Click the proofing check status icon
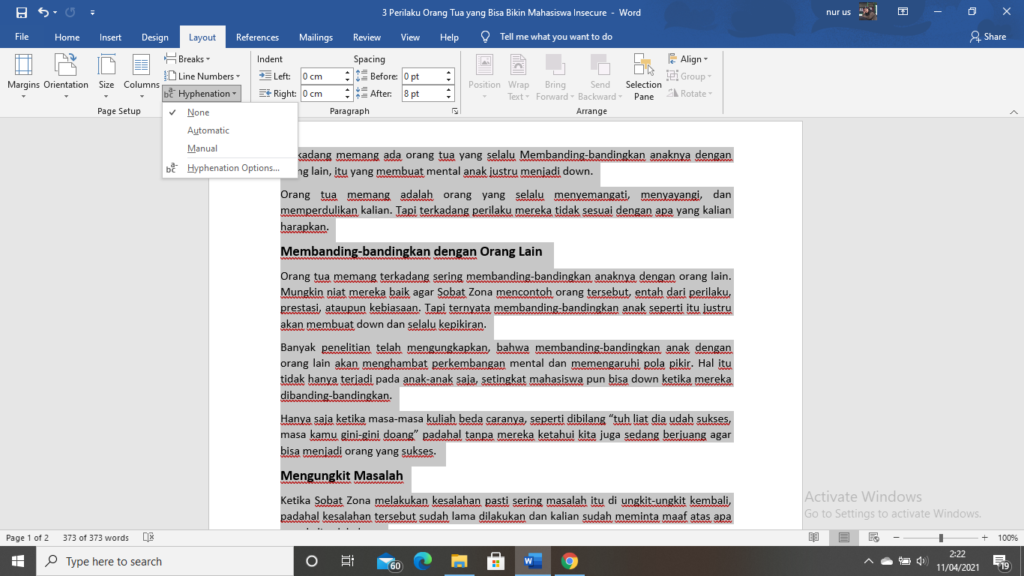 148,537
